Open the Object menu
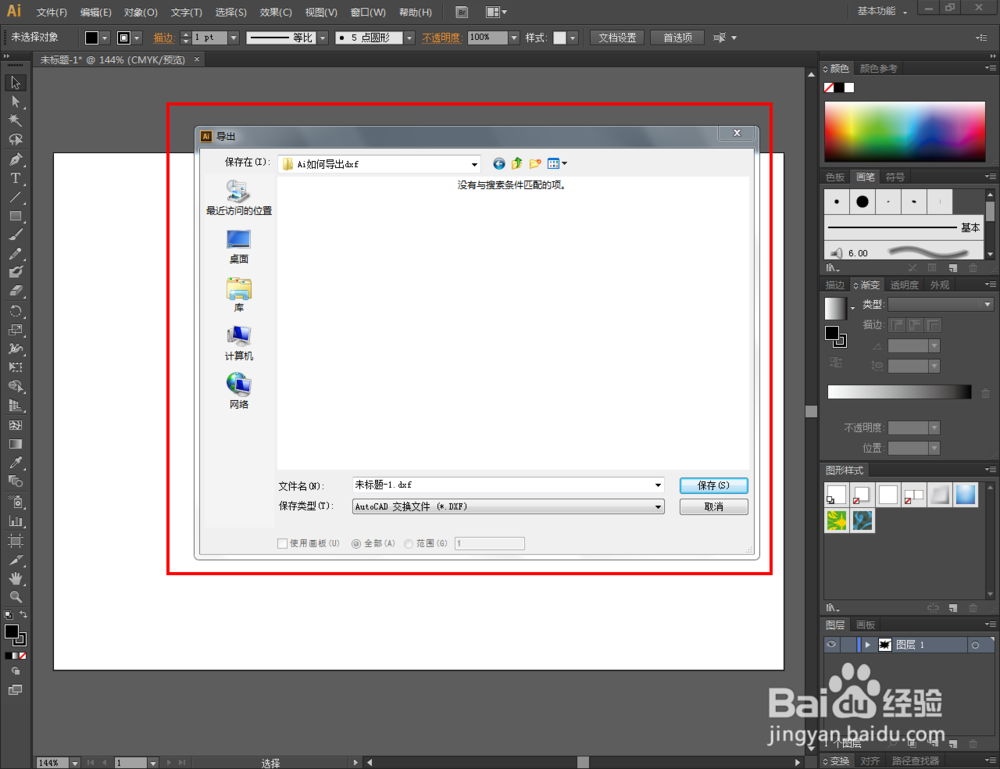Screen dimensions: 1000x769 click(141, 12)
